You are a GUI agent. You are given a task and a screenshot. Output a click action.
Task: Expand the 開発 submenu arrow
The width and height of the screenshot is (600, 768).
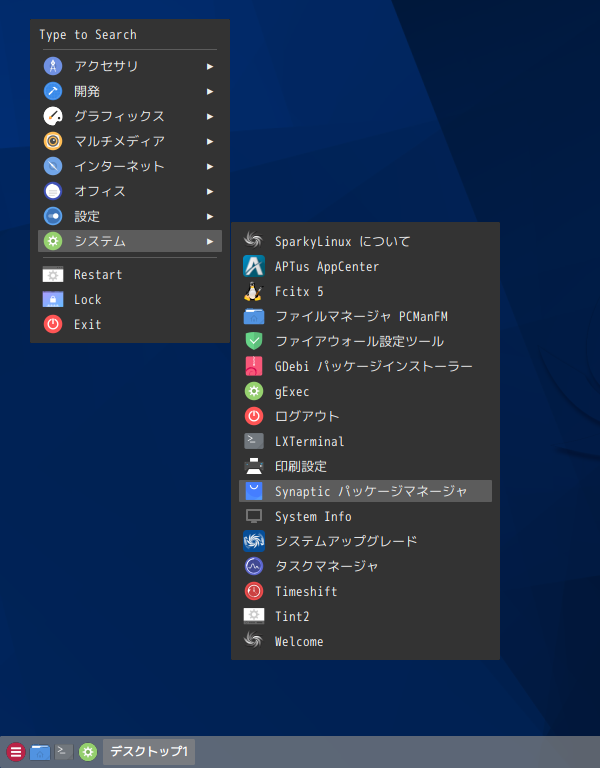[x=210, y=92]
